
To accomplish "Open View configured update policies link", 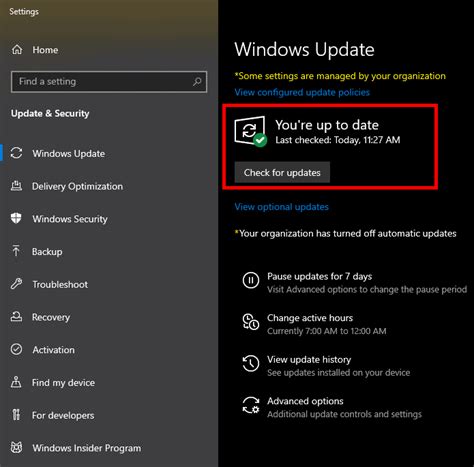I will tap(302, 92).
